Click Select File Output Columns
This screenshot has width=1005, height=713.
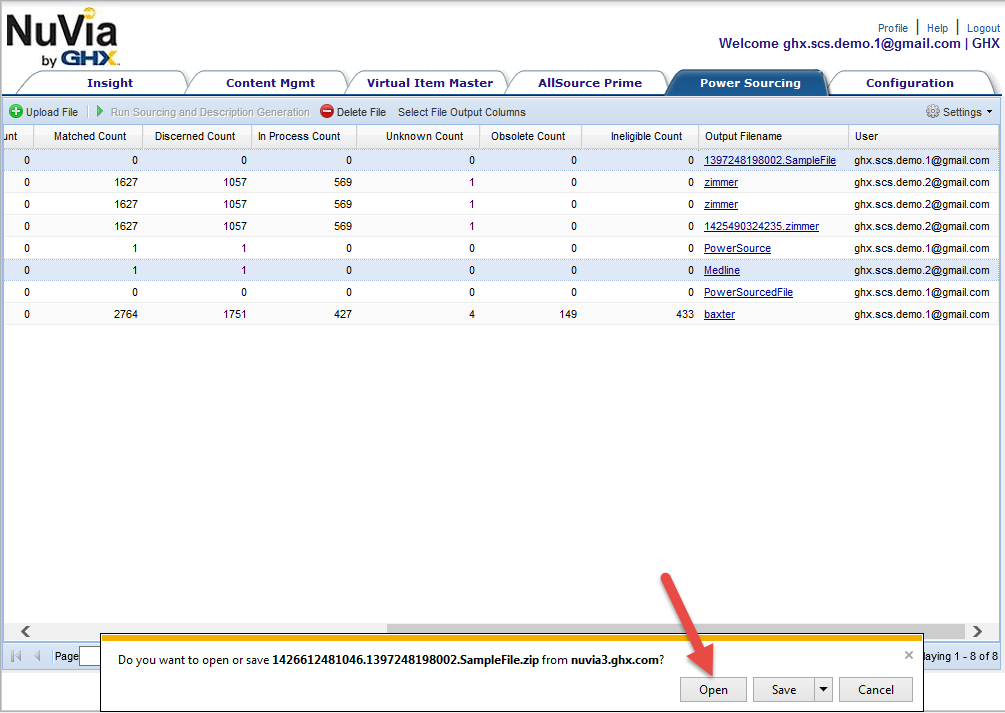click(461, 112)
